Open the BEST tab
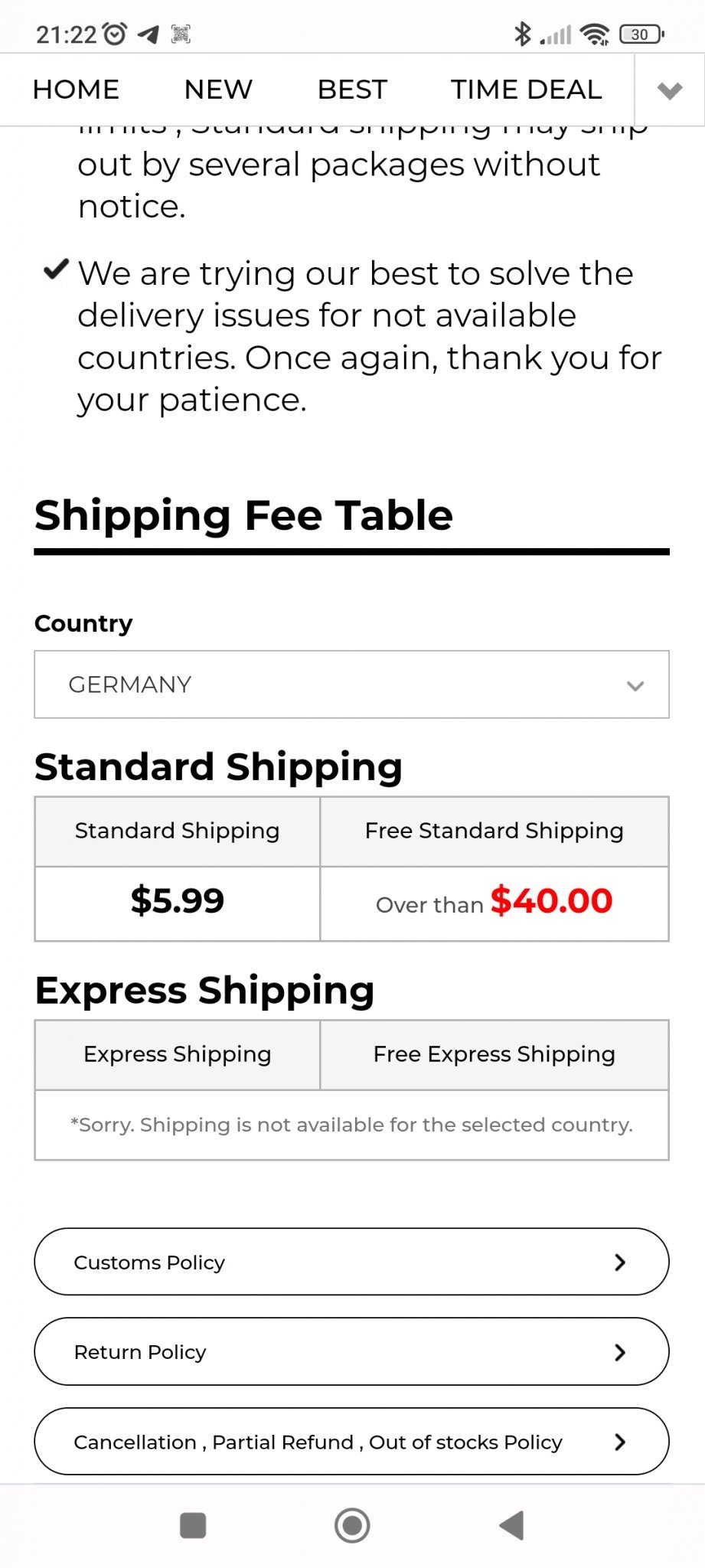 tap(352, 90)
